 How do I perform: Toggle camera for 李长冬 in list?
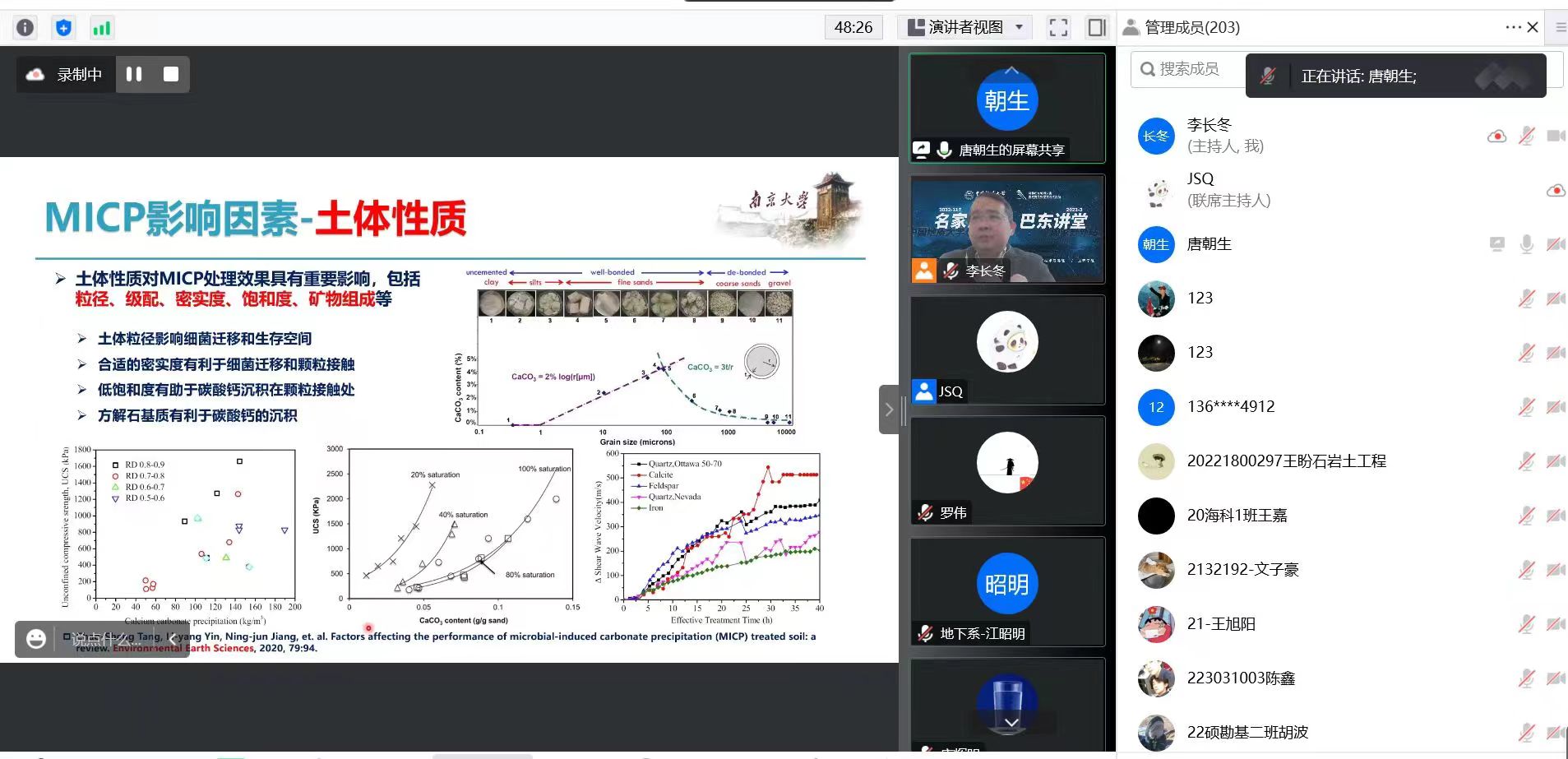pos(1555,136)
